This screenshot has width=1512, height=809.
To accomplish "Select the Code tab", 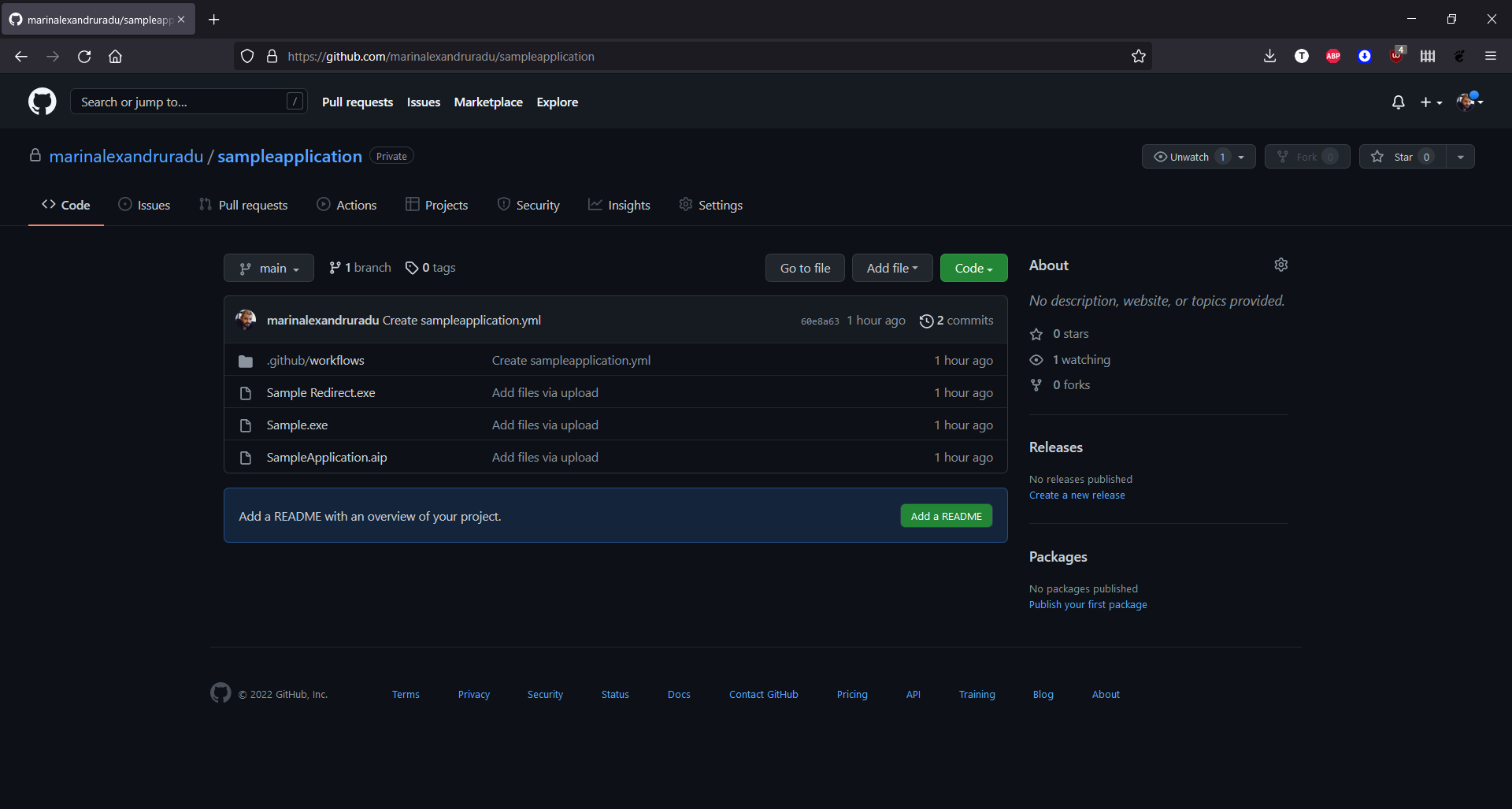I will click(x=66, y=205).
